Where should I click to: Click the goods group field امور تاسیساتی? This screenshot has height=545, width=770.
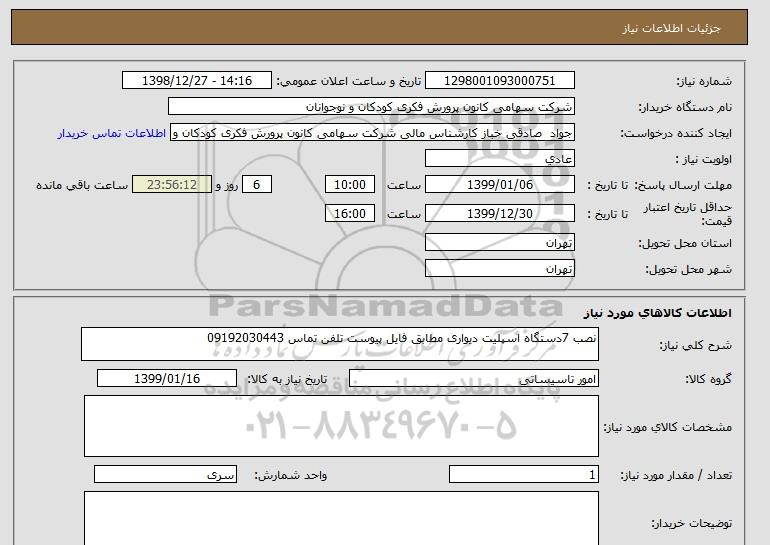[x=473, y=379]
